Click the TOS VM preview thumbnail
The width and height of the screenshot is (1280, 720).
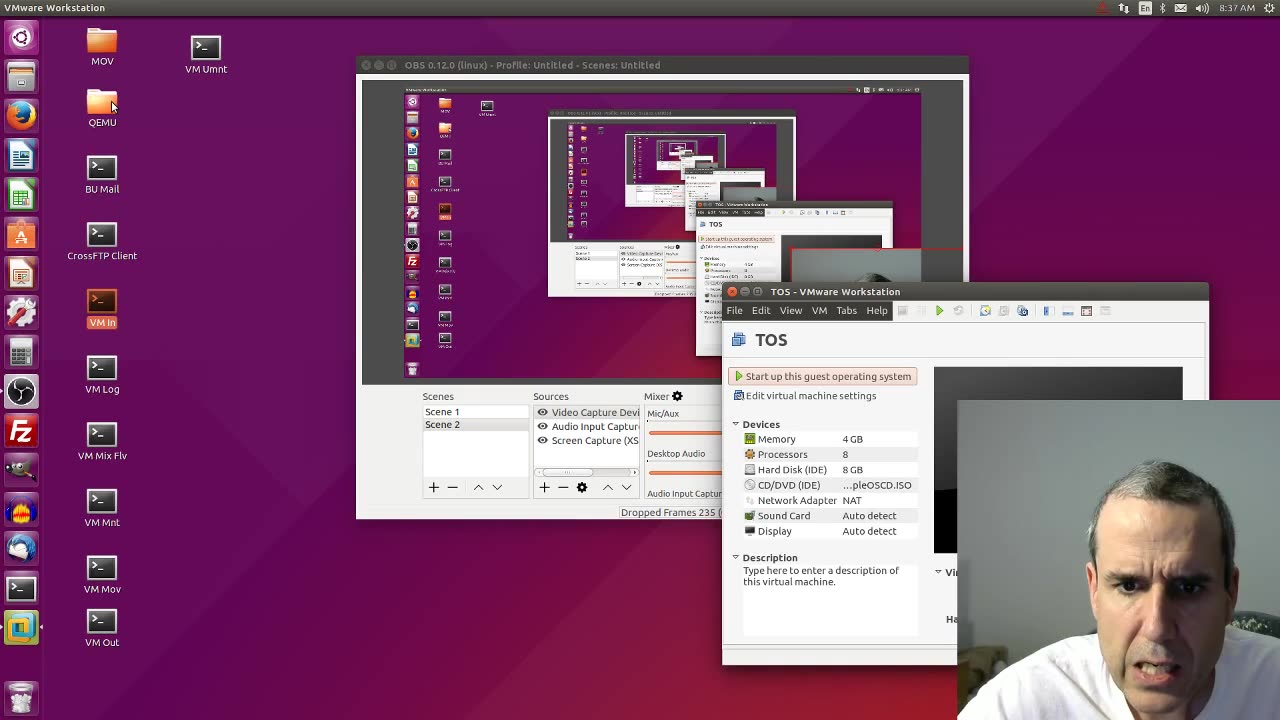(x=1058, y=460)
